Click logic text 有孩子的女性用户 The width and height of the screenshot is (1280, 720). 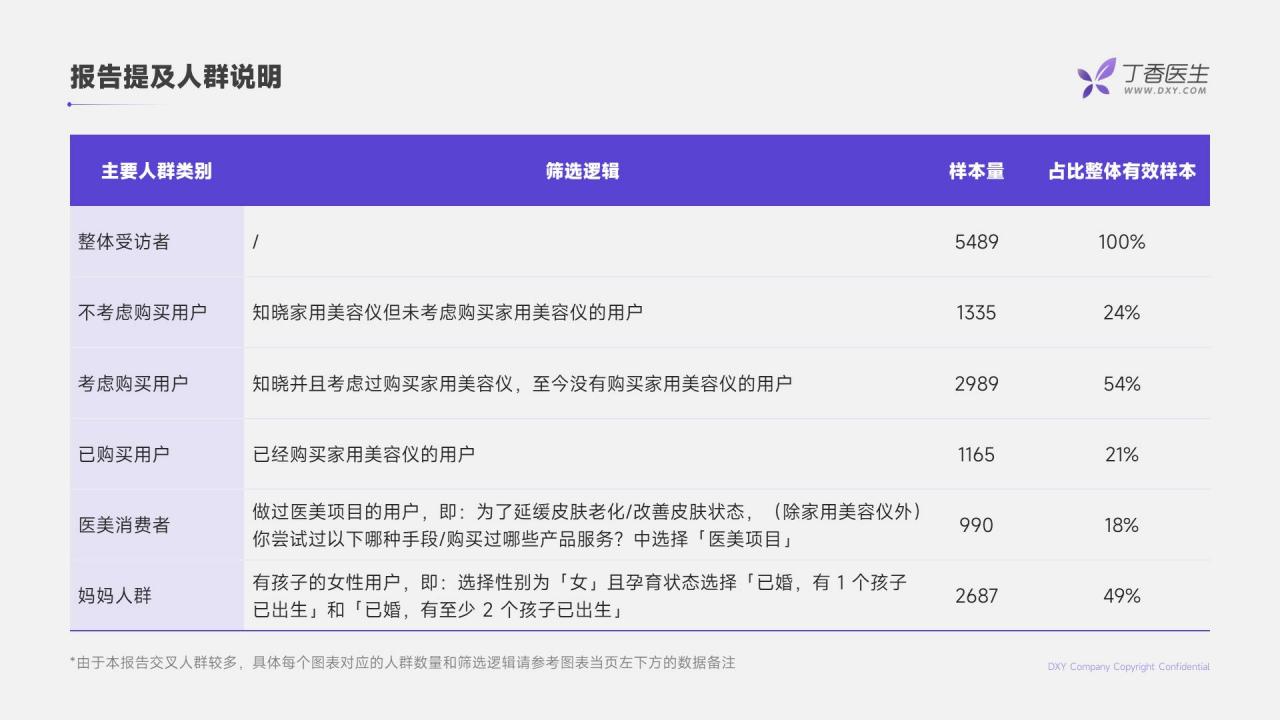point(579,596)
